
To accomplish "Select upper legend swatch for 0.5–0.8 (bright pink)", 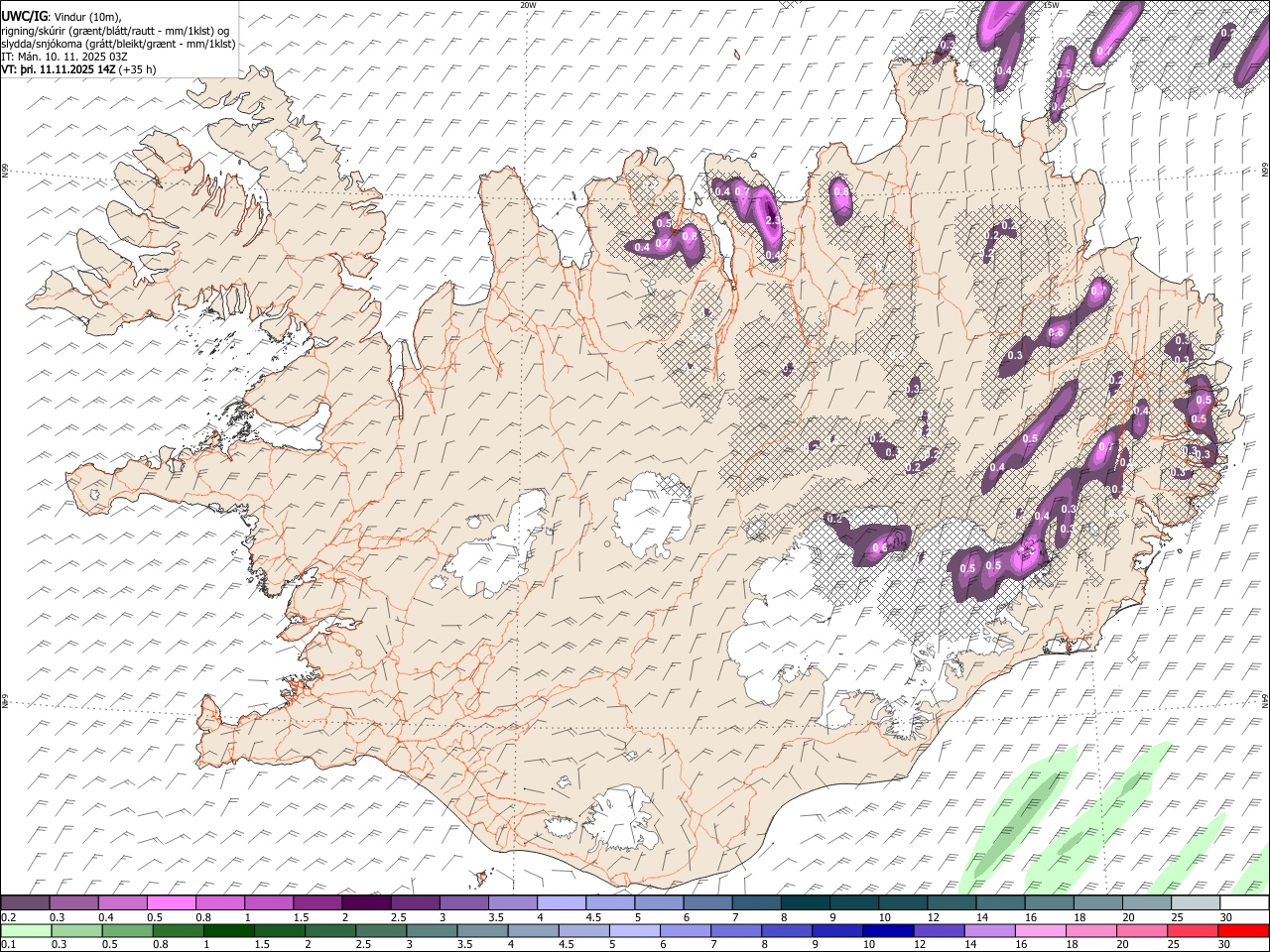I will (x=172, y=902).
